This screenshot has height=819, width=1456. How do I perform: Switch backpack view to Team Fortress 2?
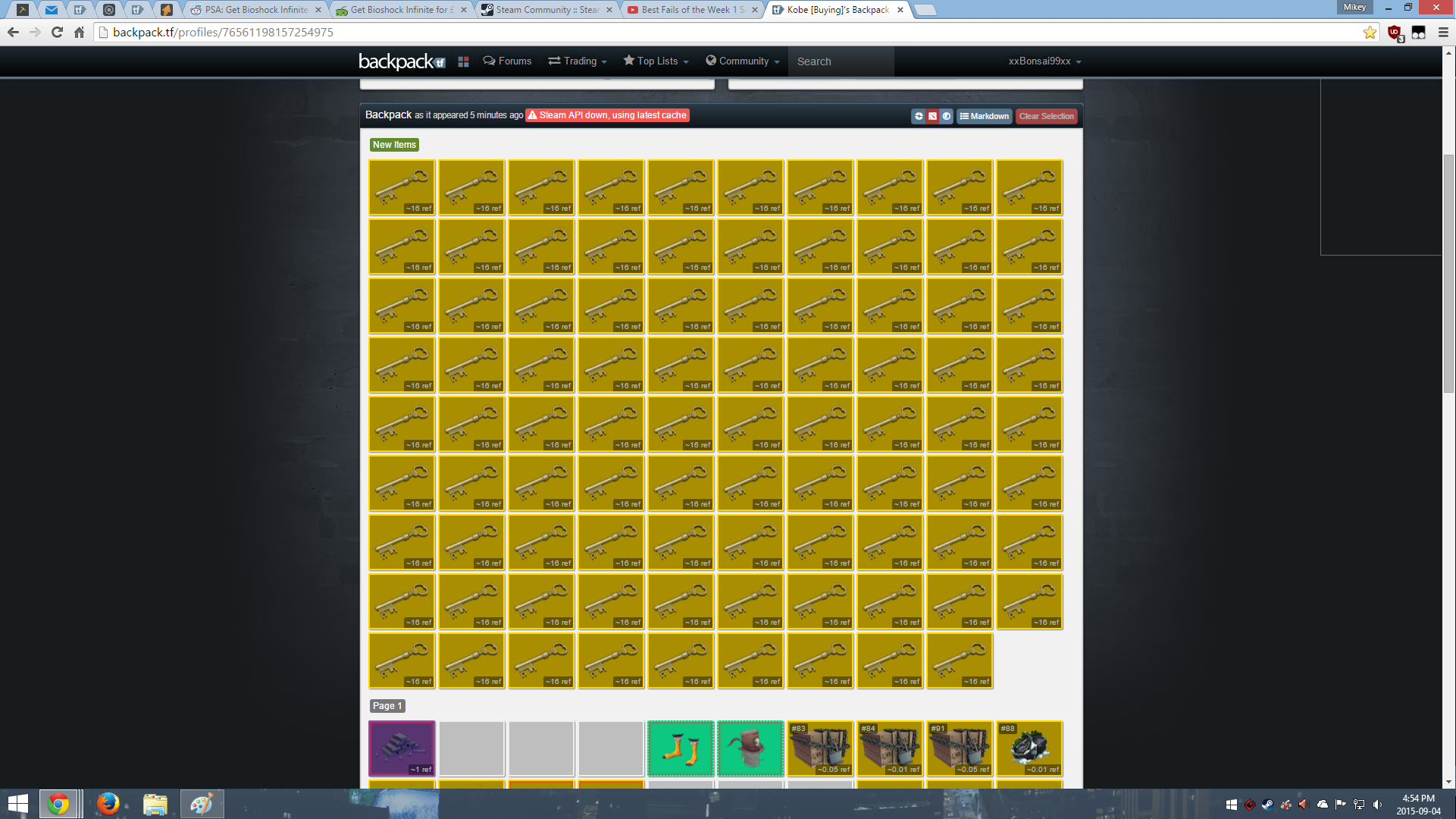tap(919, 116)
